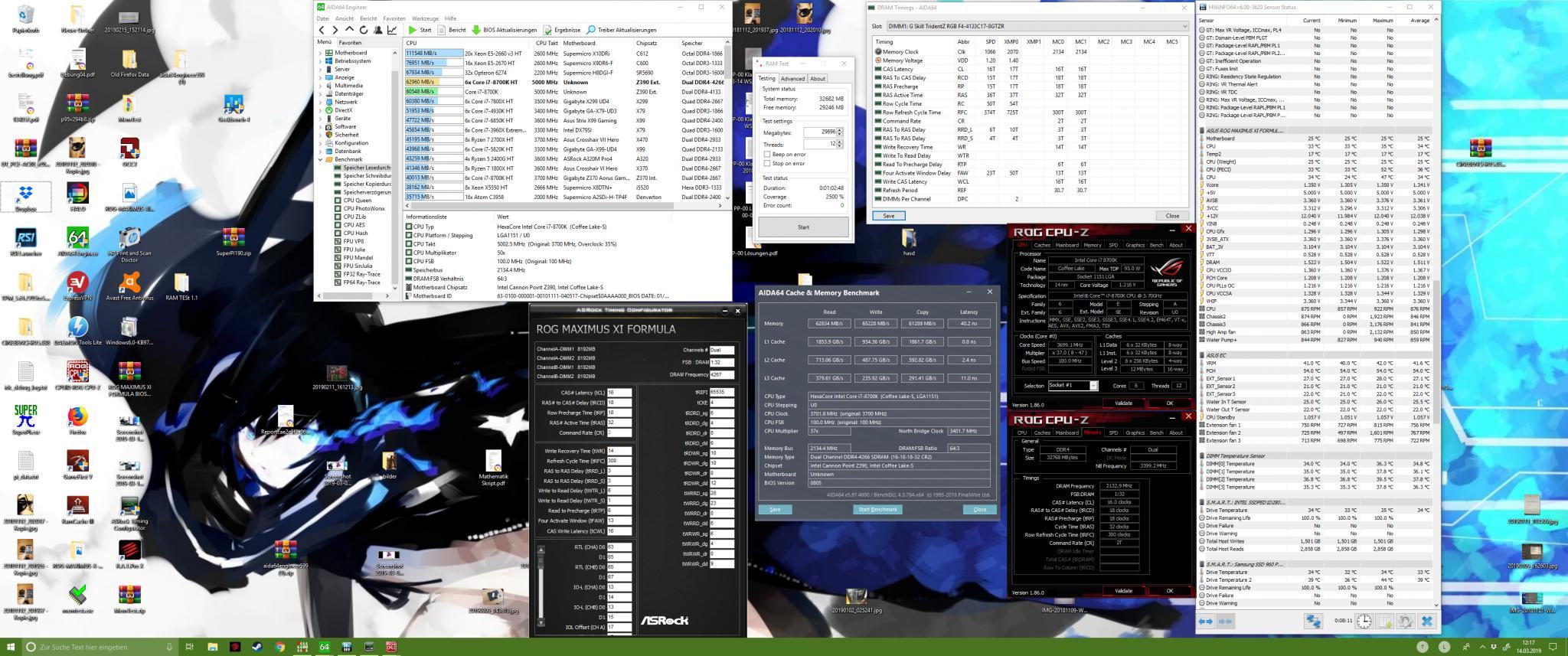1568x656 pixels.
Task: Click the Megabytes field in RAM Test
Action: (x=820, y=132)
